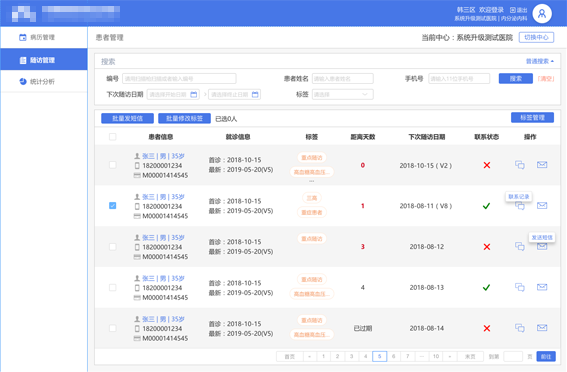Jump to 首页 first page
The height and width of the screenshot is (372, 567).
(289, 356)
